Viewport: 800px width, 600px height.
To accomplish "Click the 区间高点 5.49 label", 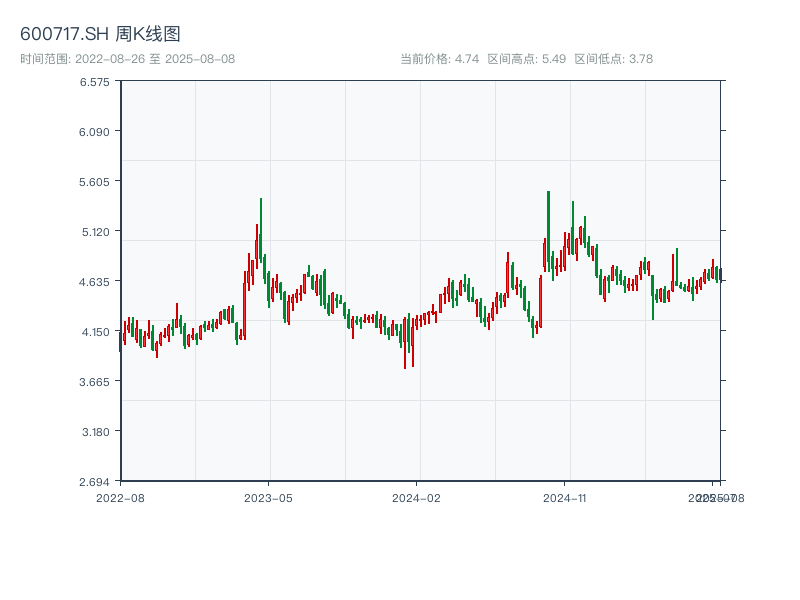I will coord(527,59).
